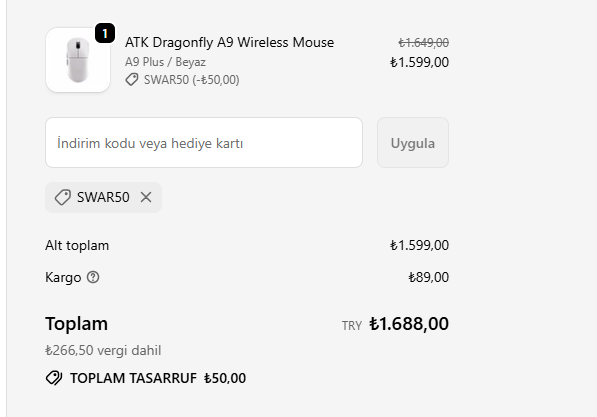597x417 pixels.
Task: Click the tag icon beside SWAR50 (-₺50,00)
Action: tap(132, 80)
